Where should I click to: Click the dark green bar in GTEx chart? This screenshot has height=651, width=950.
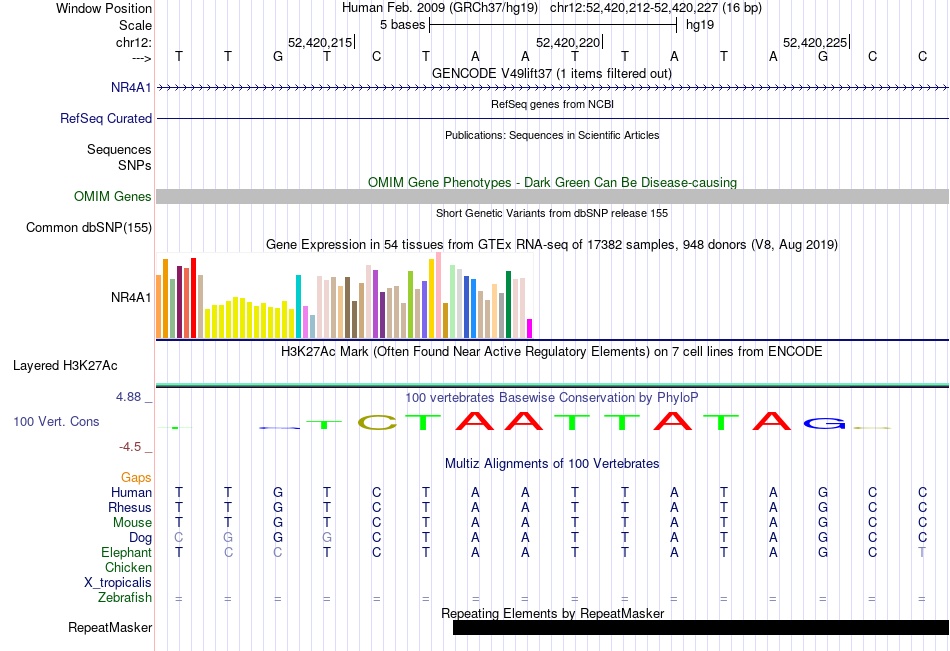[x=508, y=304]
